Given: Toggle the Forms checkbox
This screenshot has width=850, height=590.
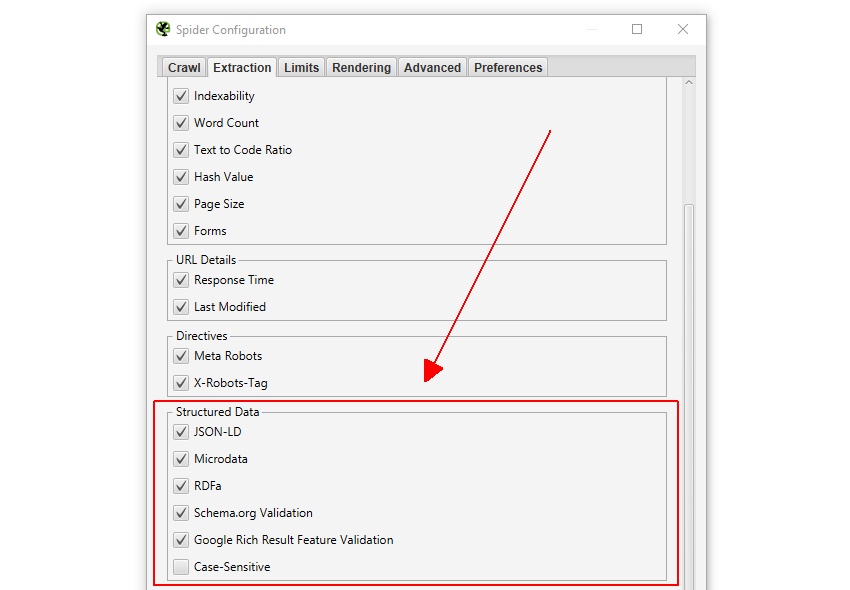Looking at the screenshot, I should pos(181,231).
